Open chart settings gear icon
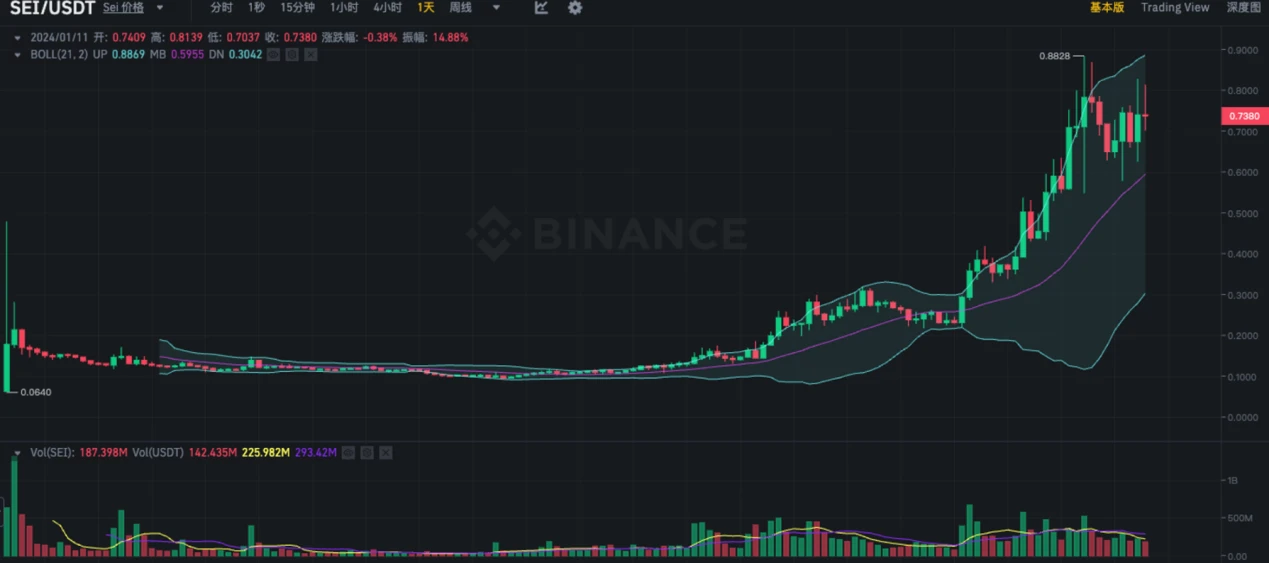Viewport: 1269px width, 563px height. (x=575, y=8)
